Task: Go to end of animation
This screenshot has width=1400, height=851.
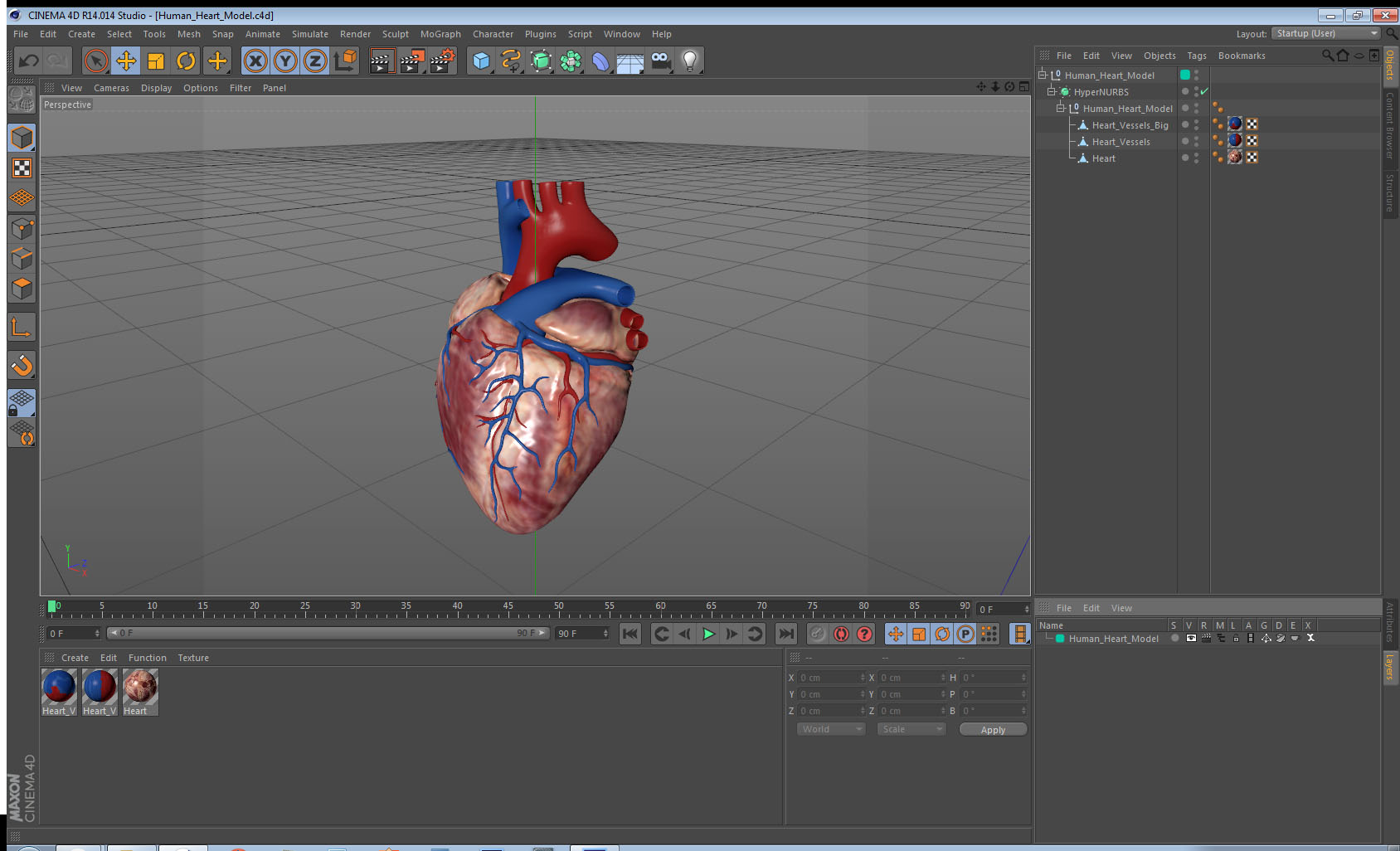Action: (x=785, y=634)
